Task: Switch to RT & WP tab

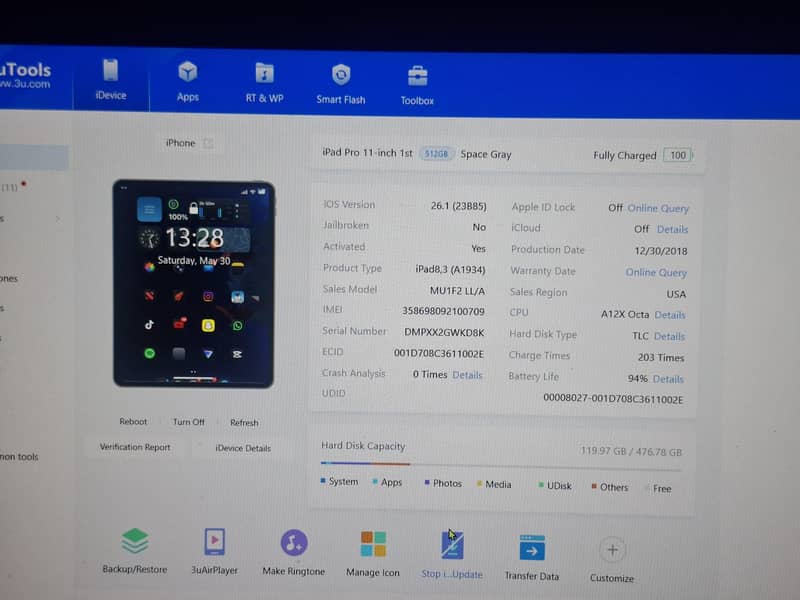Action: pos(264,83)
